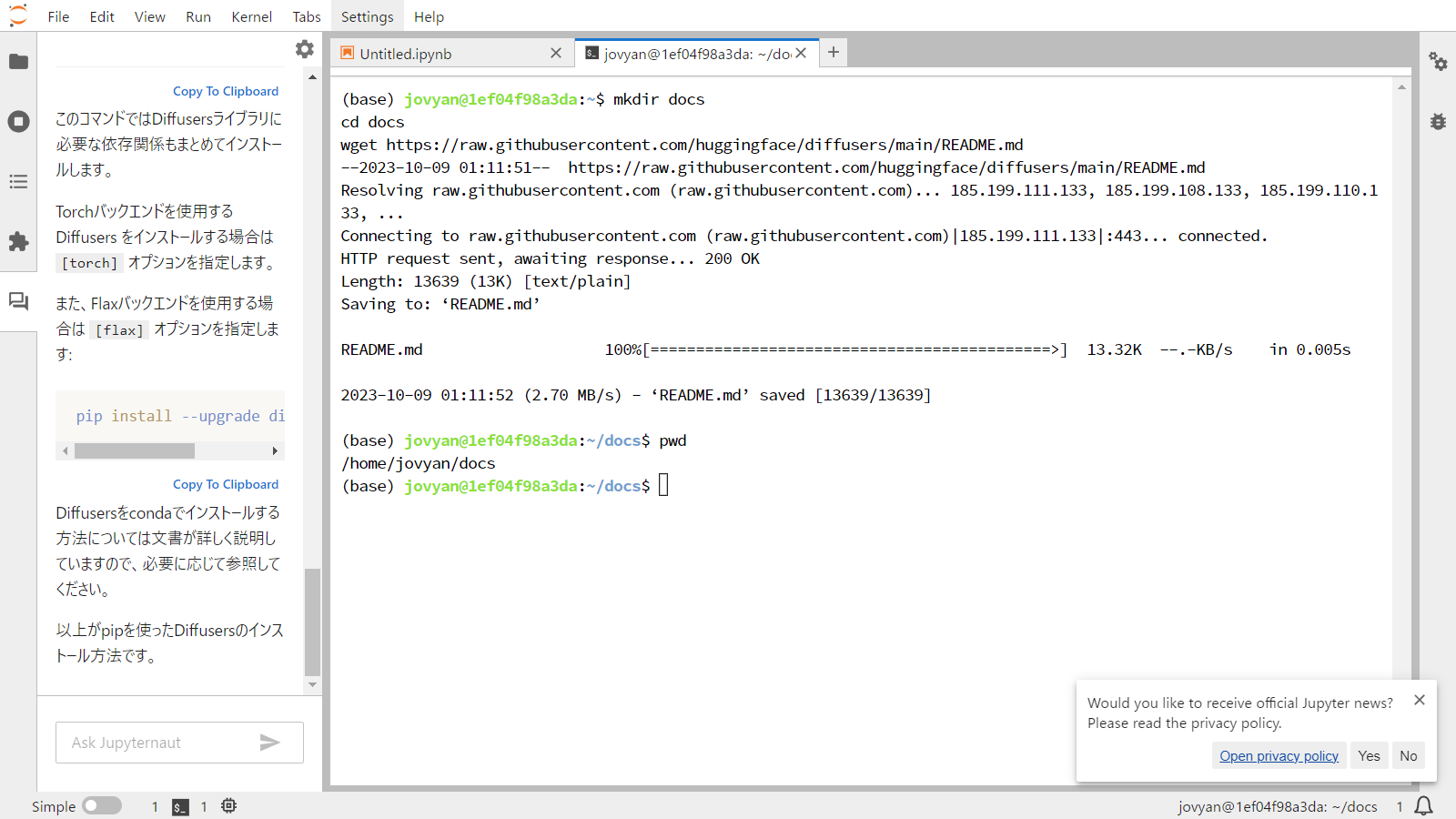
Task: Open chat settings gear icon
Action: pyautogui.click(x=305, y=49)
